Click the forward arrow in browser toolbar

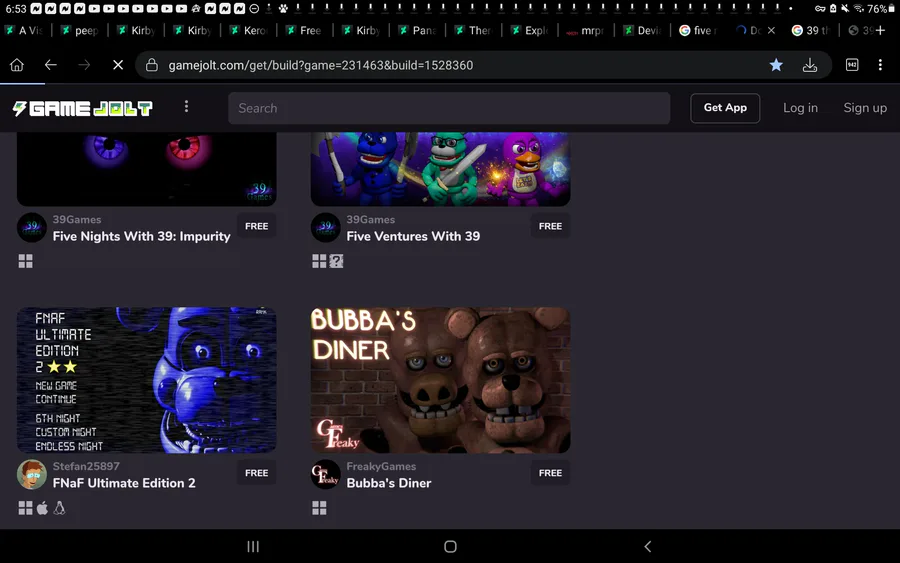84,65
